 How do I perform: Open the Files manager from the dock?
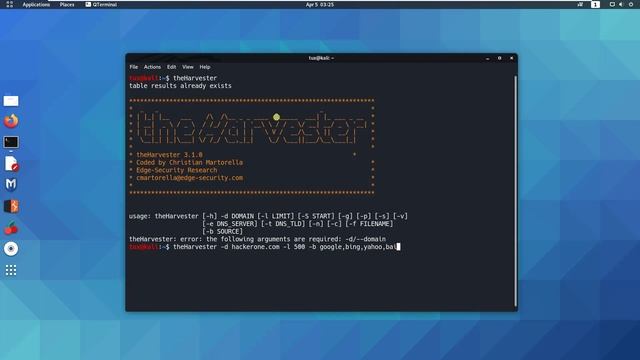click(x=11, y=100)
